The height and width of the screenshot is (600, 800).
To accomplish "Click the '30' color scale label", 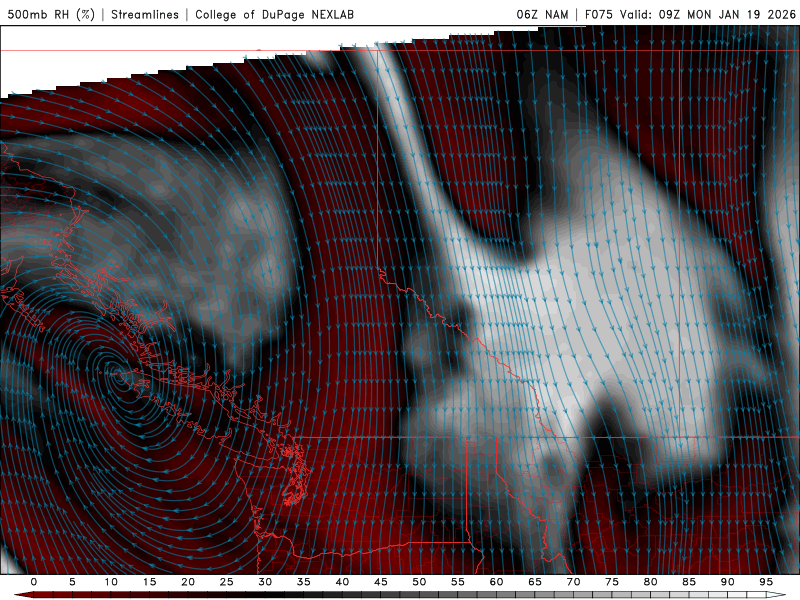I will coord(265,582).
